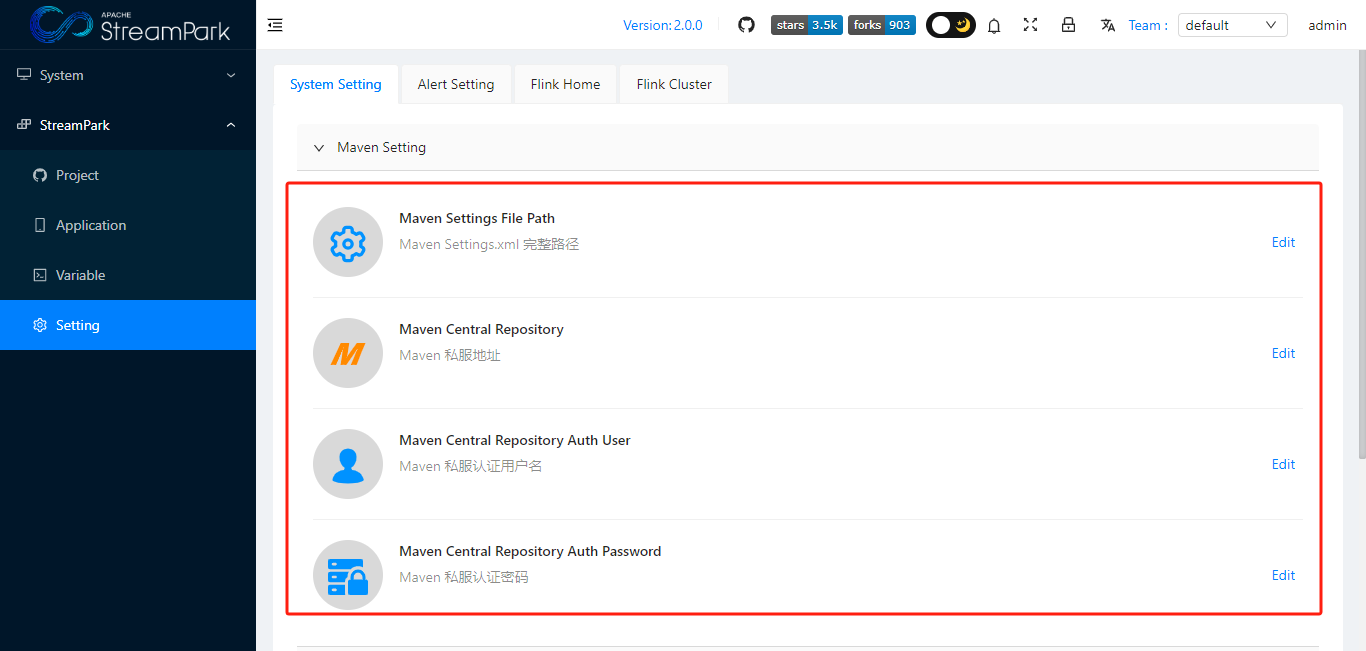Click the GitHub icon in the top bar
Screen dimensions: 1366x651
point(746,25)
